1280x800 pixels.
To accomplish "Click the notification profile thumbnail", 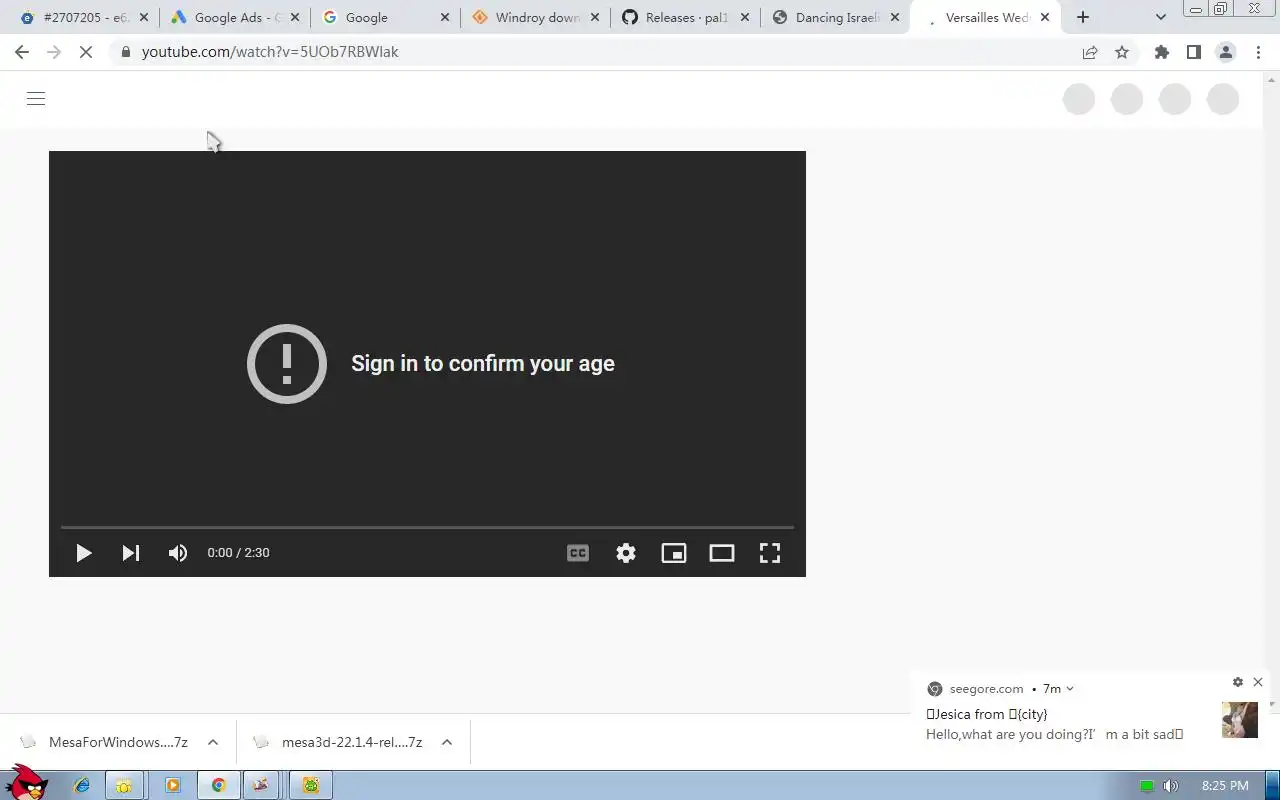I will pos(1240,720).
